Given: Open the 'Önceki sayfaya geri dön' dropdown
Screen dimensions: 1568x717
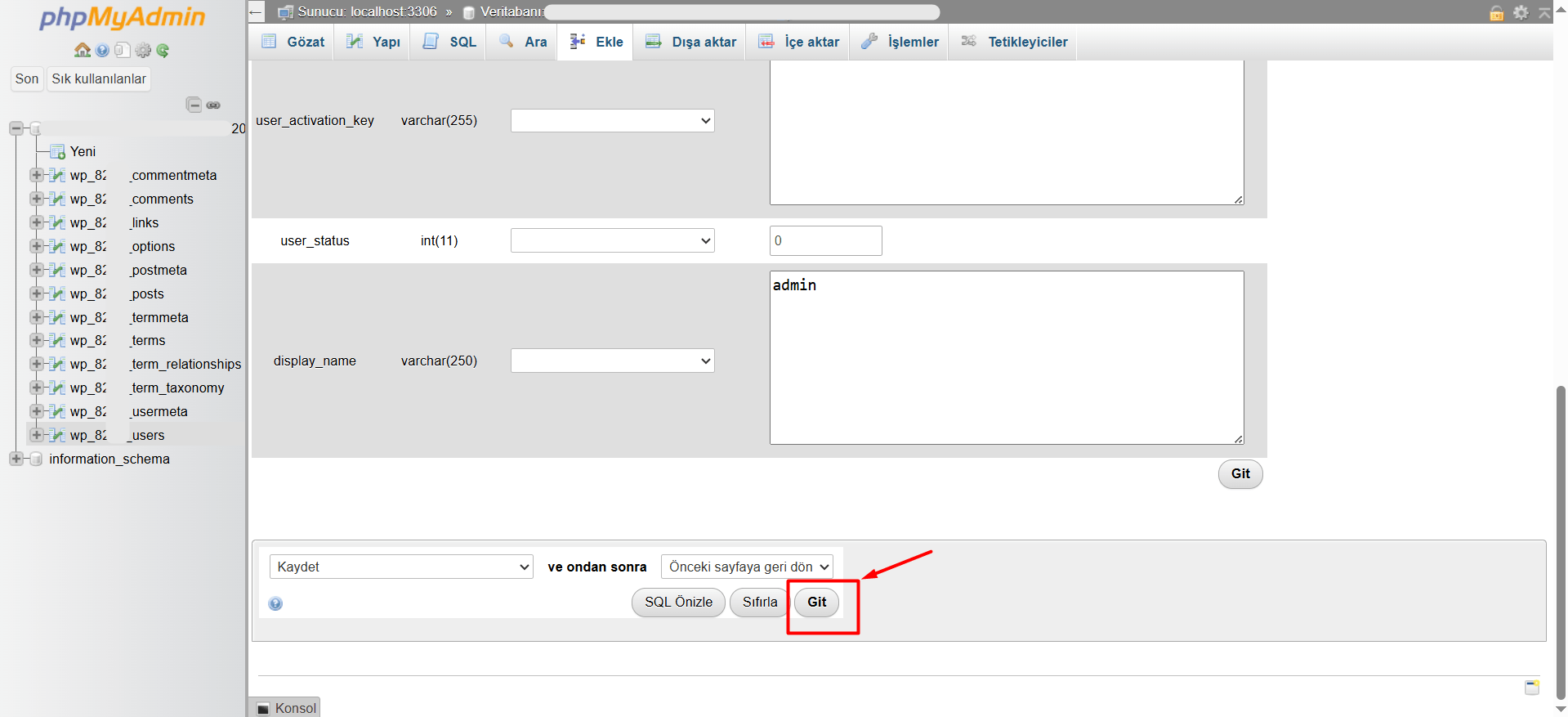Looking at the screenshot, I should [x=747, y=567].
